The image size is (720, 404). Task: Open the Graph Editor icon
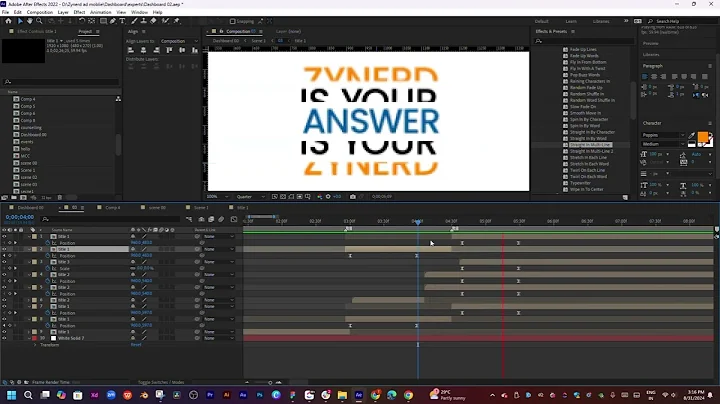[234, 219]
